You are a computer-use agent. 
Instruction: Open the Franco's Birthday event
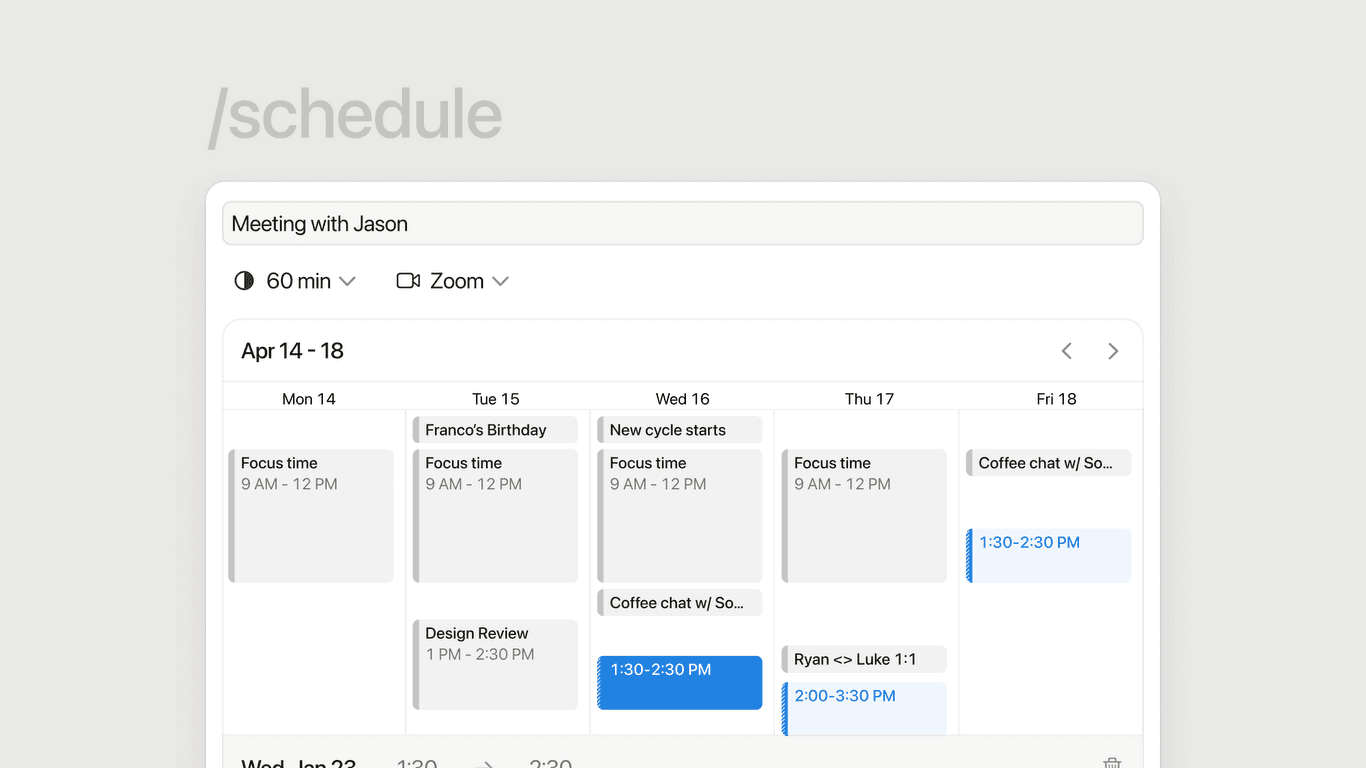494,429
